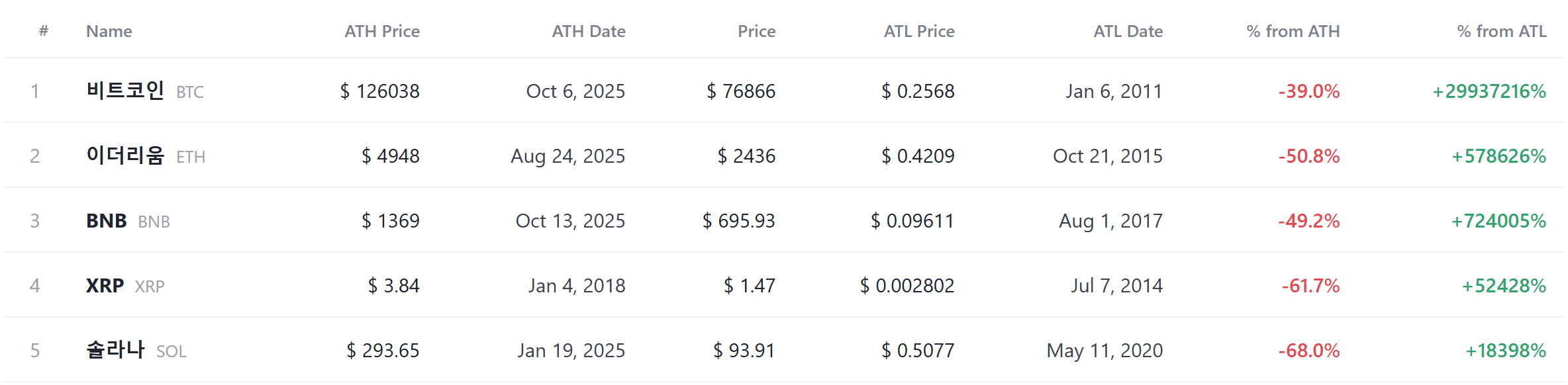Click Ethereum's -50.8% from ATH value

click(x=1308, y=155)
